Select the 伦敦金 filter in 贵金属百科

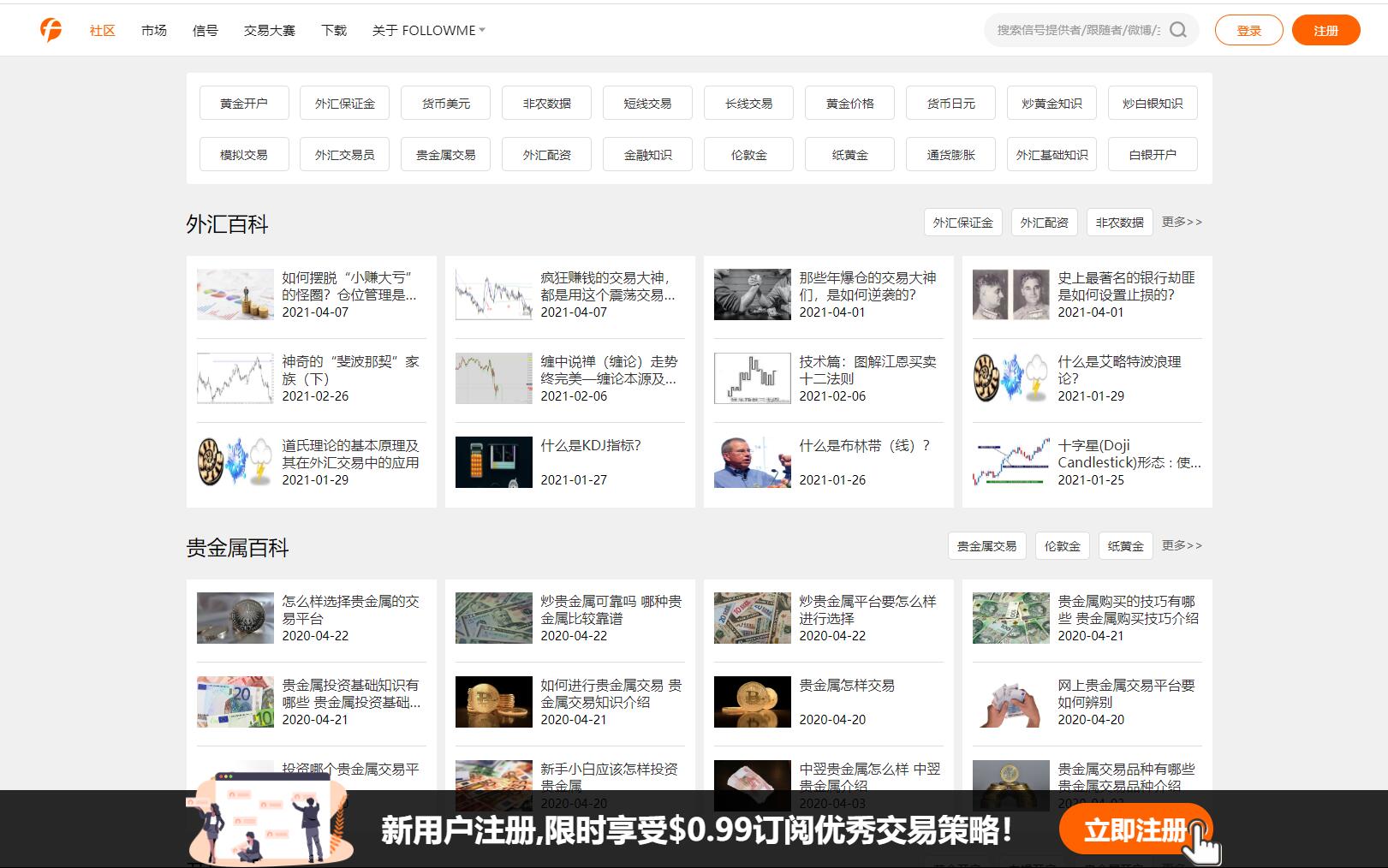point(1062,546)
